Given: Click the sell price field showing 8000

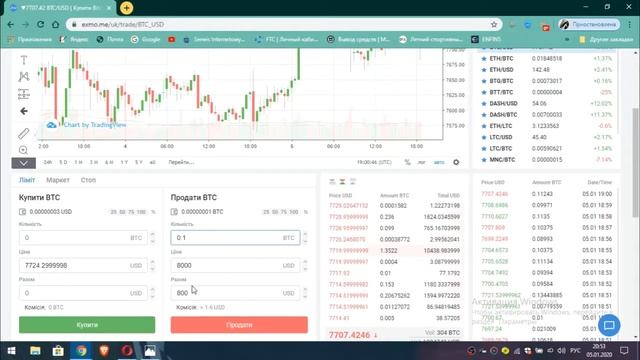Looking at the screenshot, I should point(235,265).
